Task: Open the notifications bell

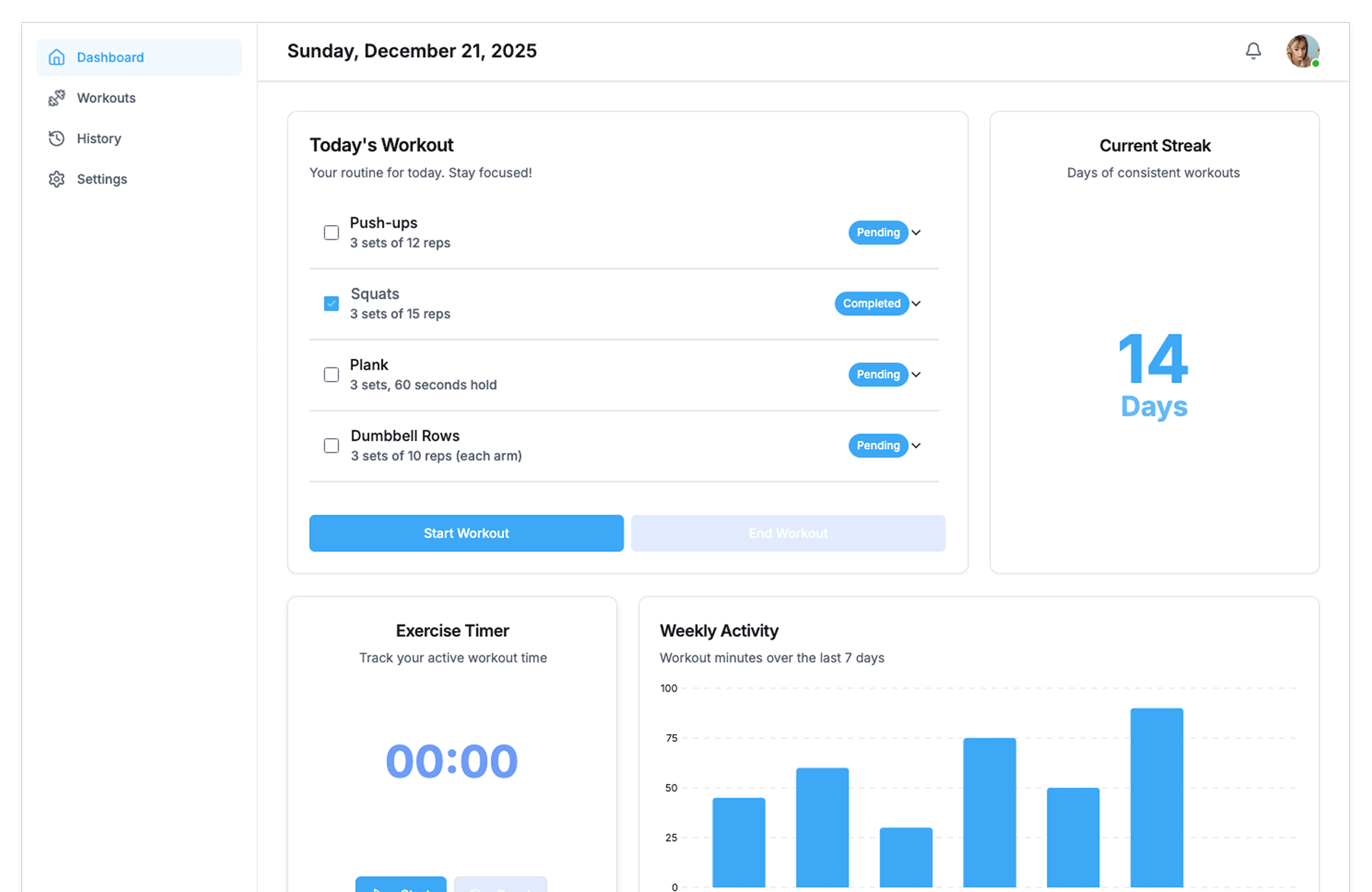Action: (1253, 51)
